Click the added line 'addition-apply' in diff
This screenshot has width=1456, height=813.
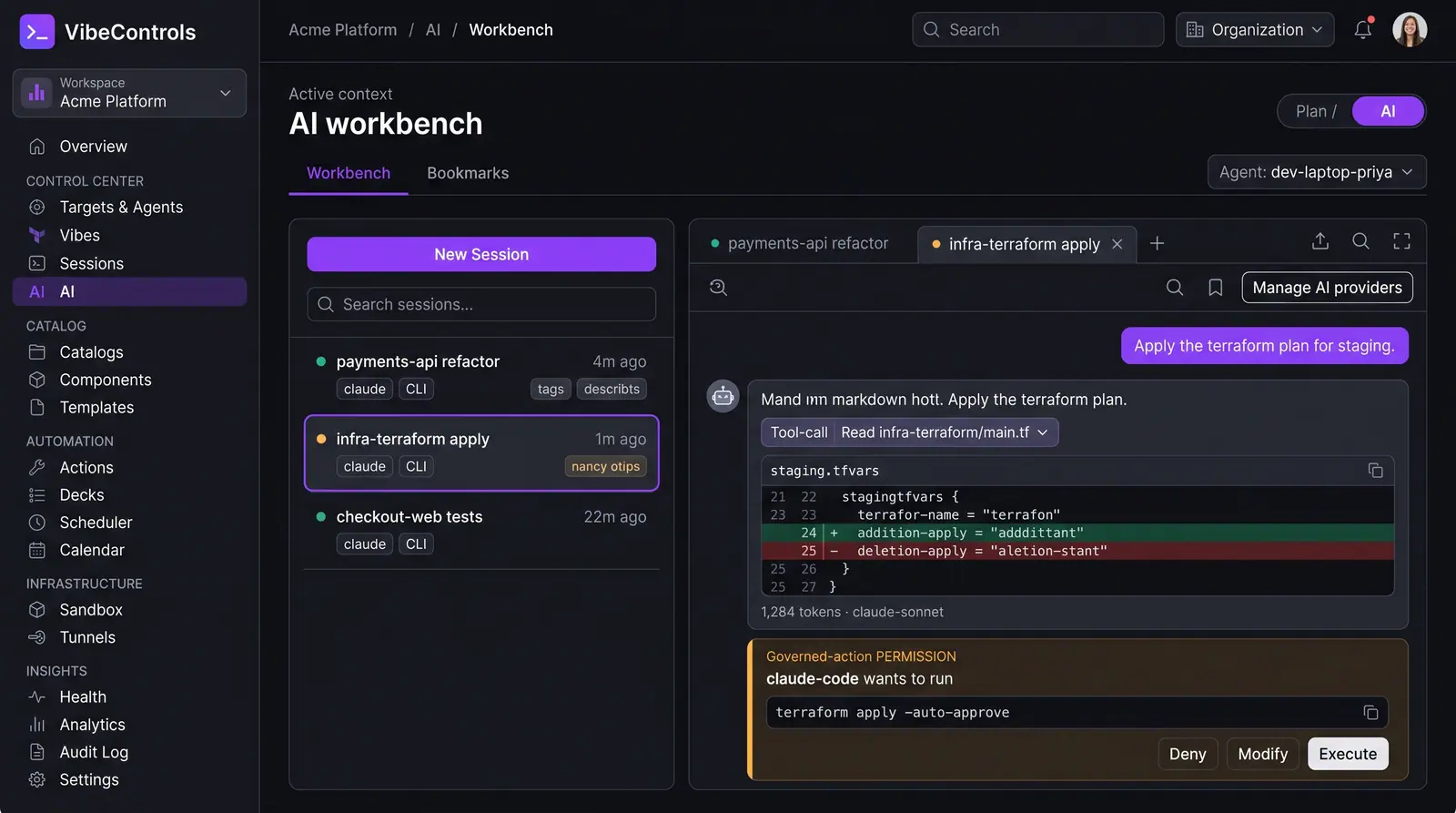pyautogui.click(x=1077, y=533)
